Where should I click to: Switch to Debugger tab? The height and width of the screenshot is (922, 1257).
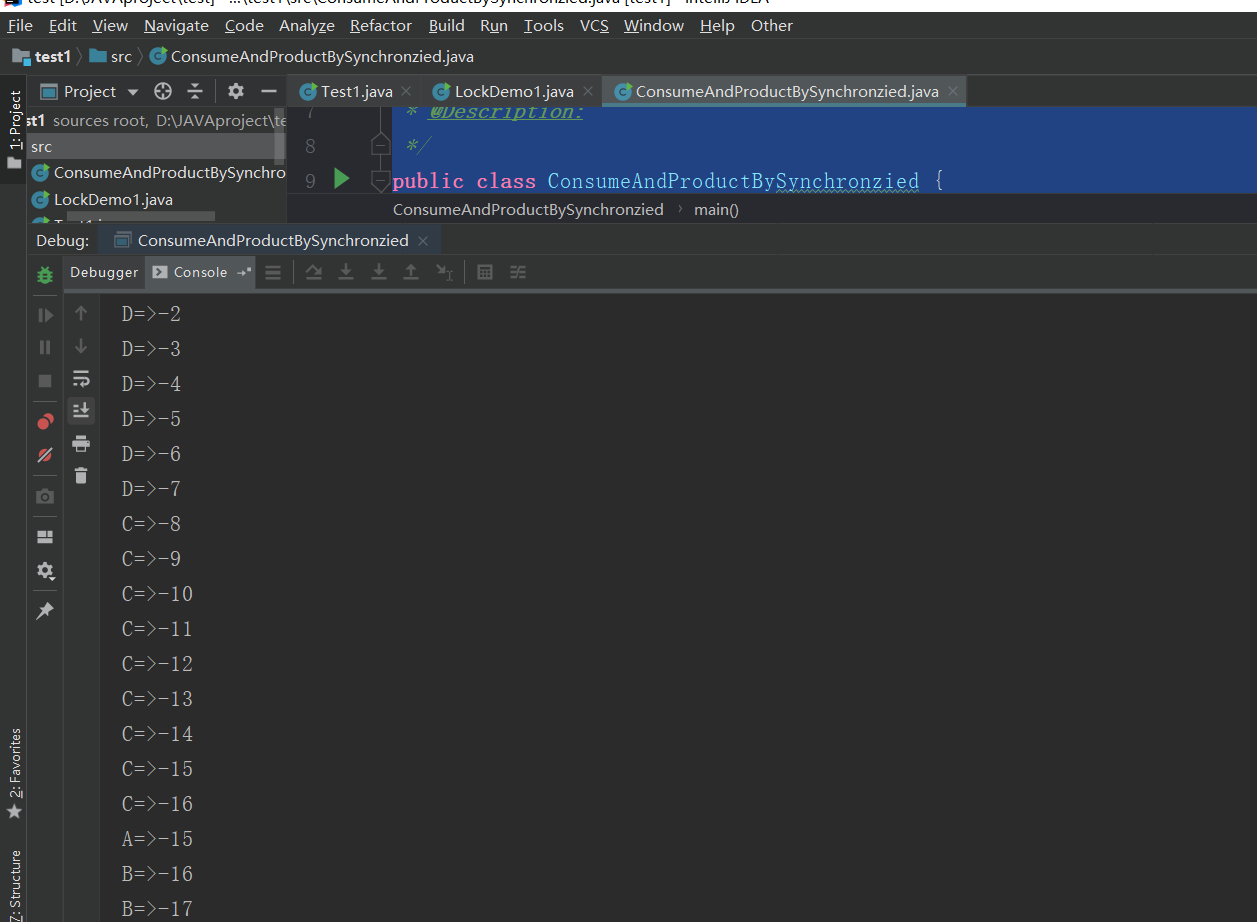(104, 272)
